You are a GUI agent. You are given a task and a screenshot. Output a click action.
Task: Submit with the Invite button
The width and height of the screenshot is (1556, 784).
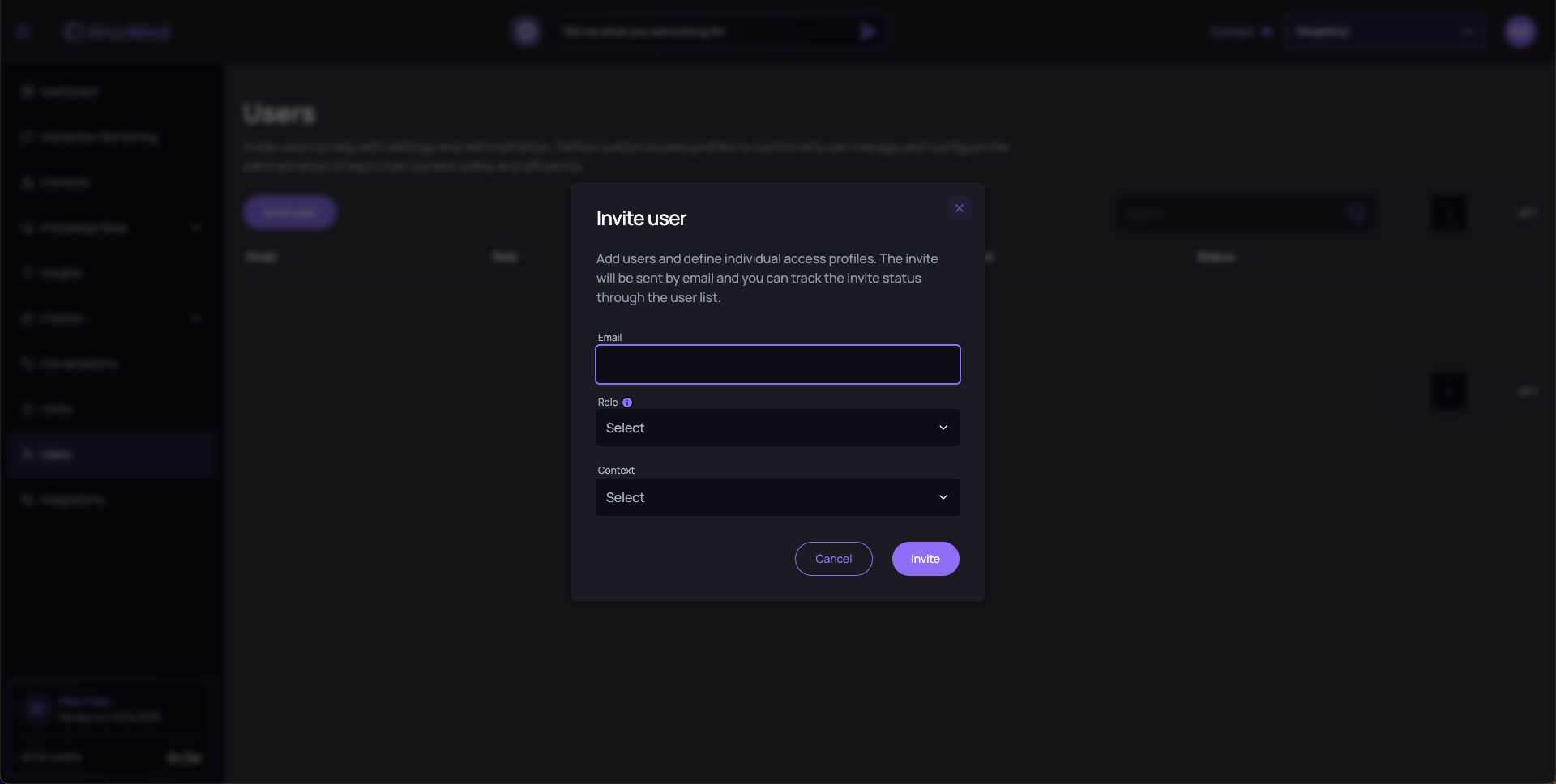(x=925, y=559)
